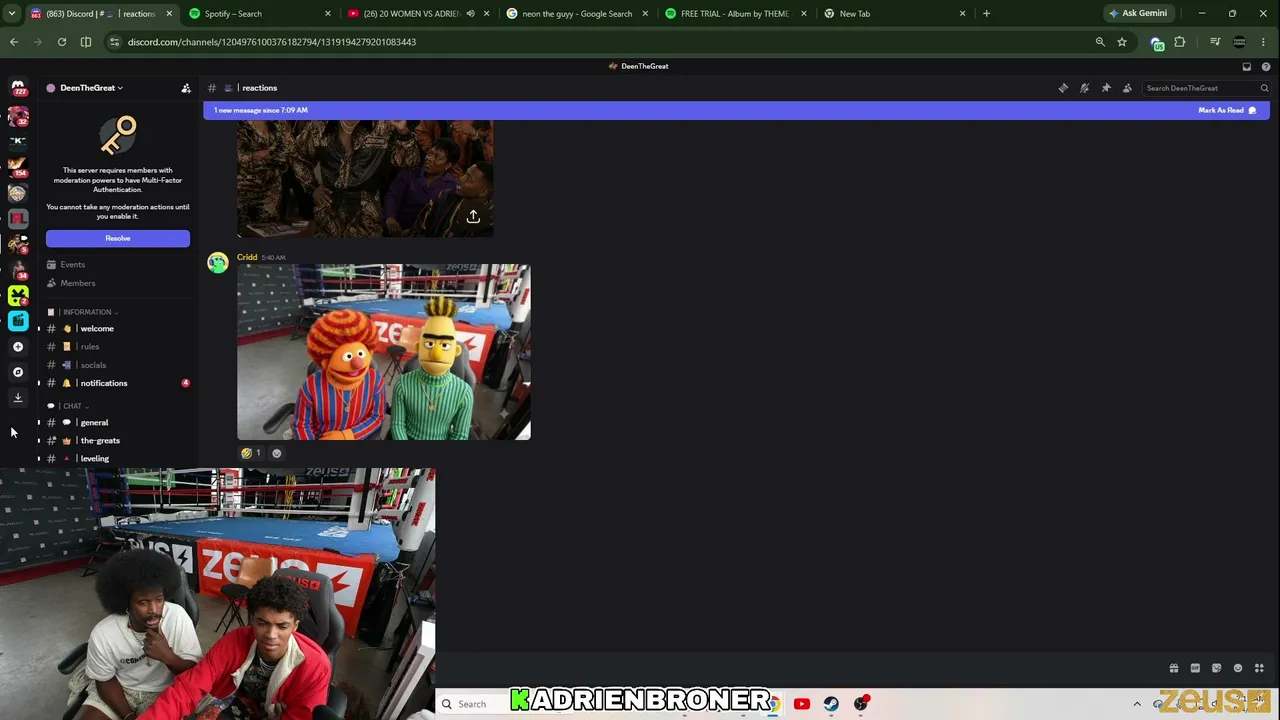Screen dimensions: 1280x720
Task: Go back in browser history
Action: (14, 42)
